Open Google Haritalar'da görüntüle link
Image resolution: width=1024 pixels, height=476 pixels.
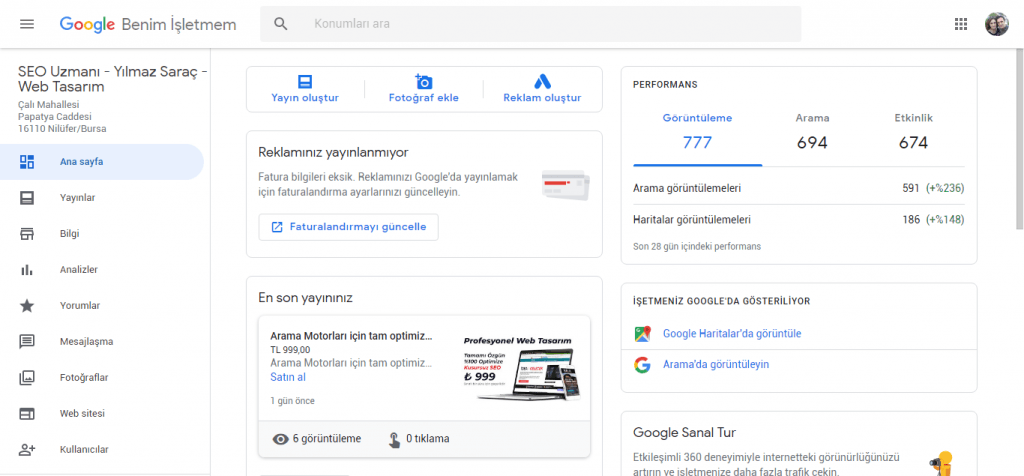click(x=732, y=334)
